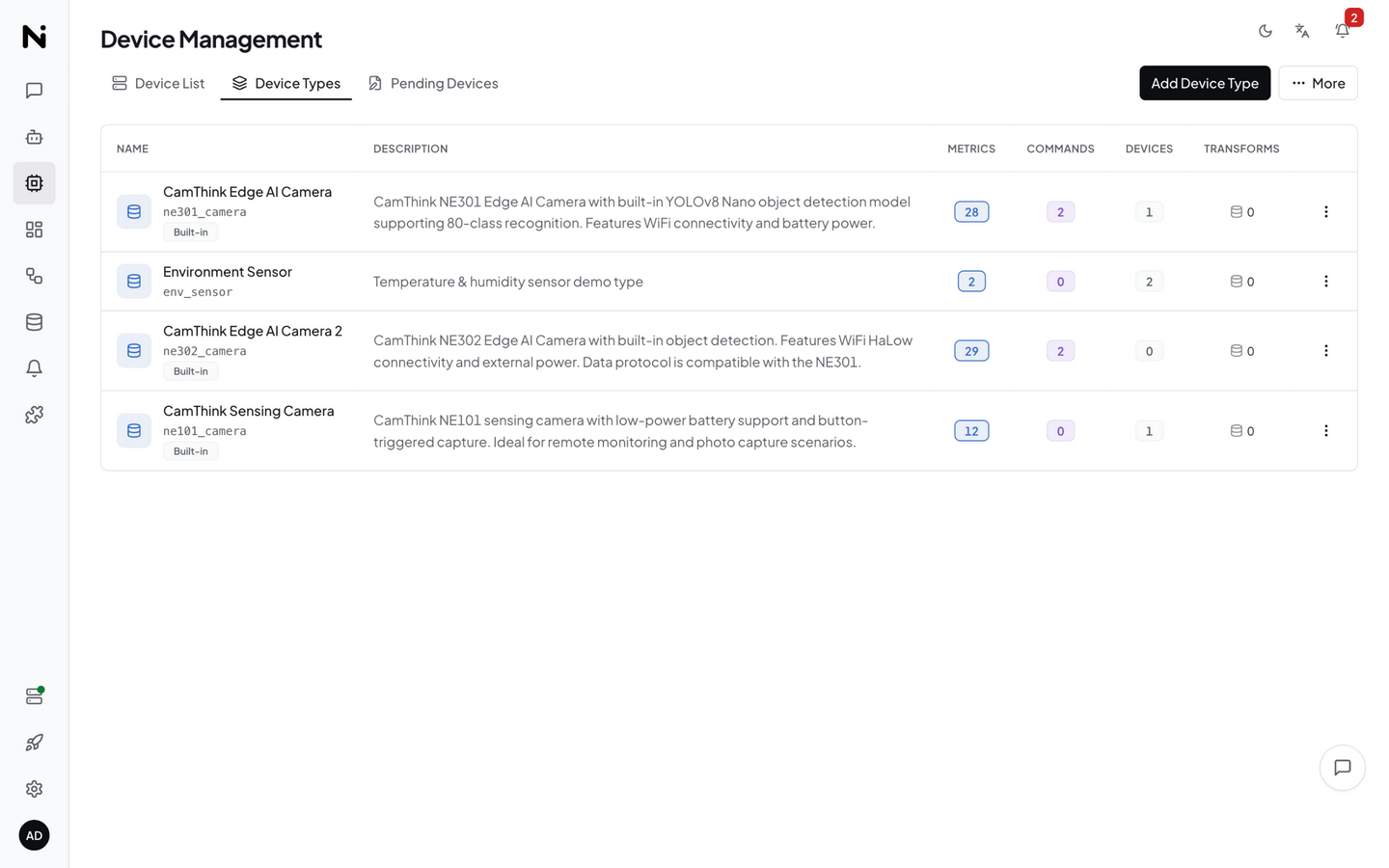
Task: Open the robot agent icon in sidebar
Action: [34, 137]
